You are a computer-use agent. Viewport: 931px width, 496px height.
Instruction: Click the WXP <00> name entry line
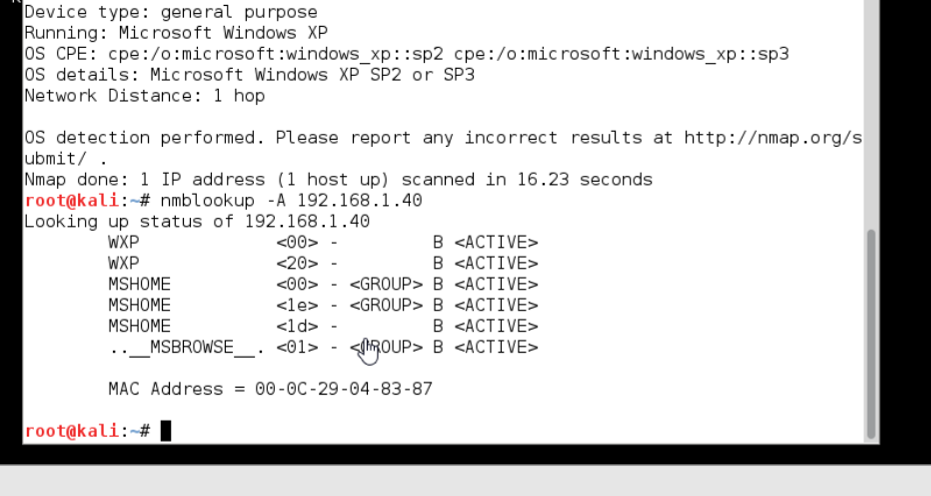click(323, 242)
